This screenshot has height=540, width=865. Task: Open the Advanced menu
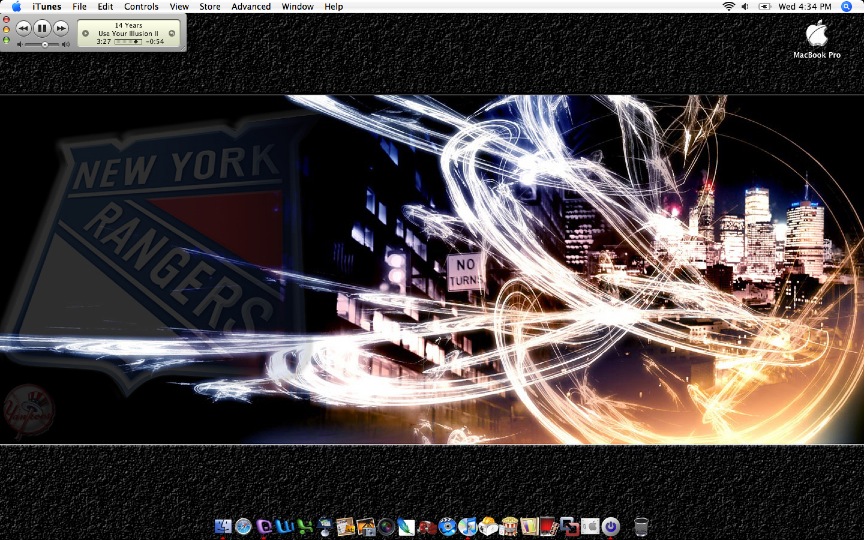(x=251, y=7)
